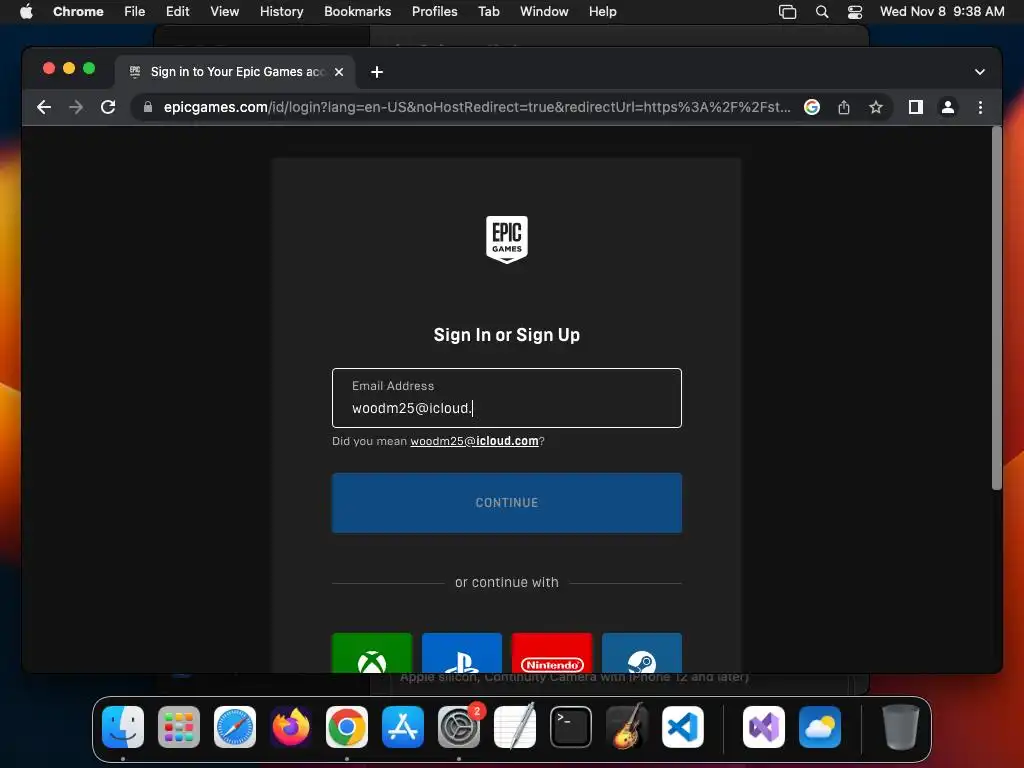This screenshot has height=768, width=1024.
Task: Open TextEdit from the Dock
Action: (x=515, y=727)
